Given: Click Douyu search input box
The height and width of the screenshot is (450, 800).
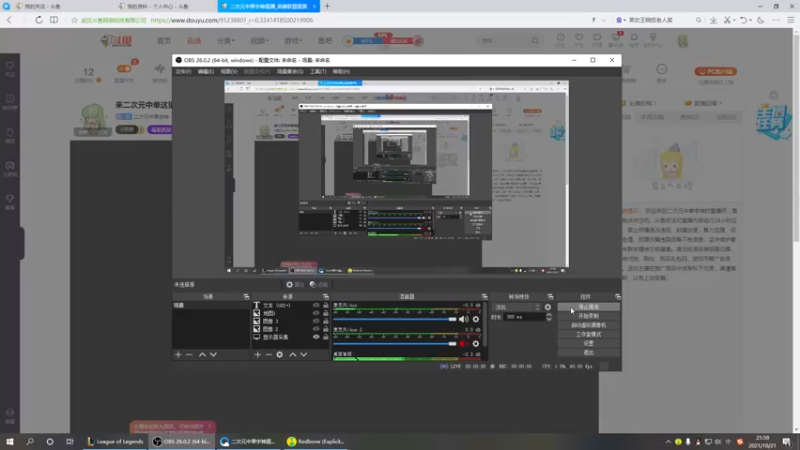Looking at the screenshot, I should [x=504, y=41].
